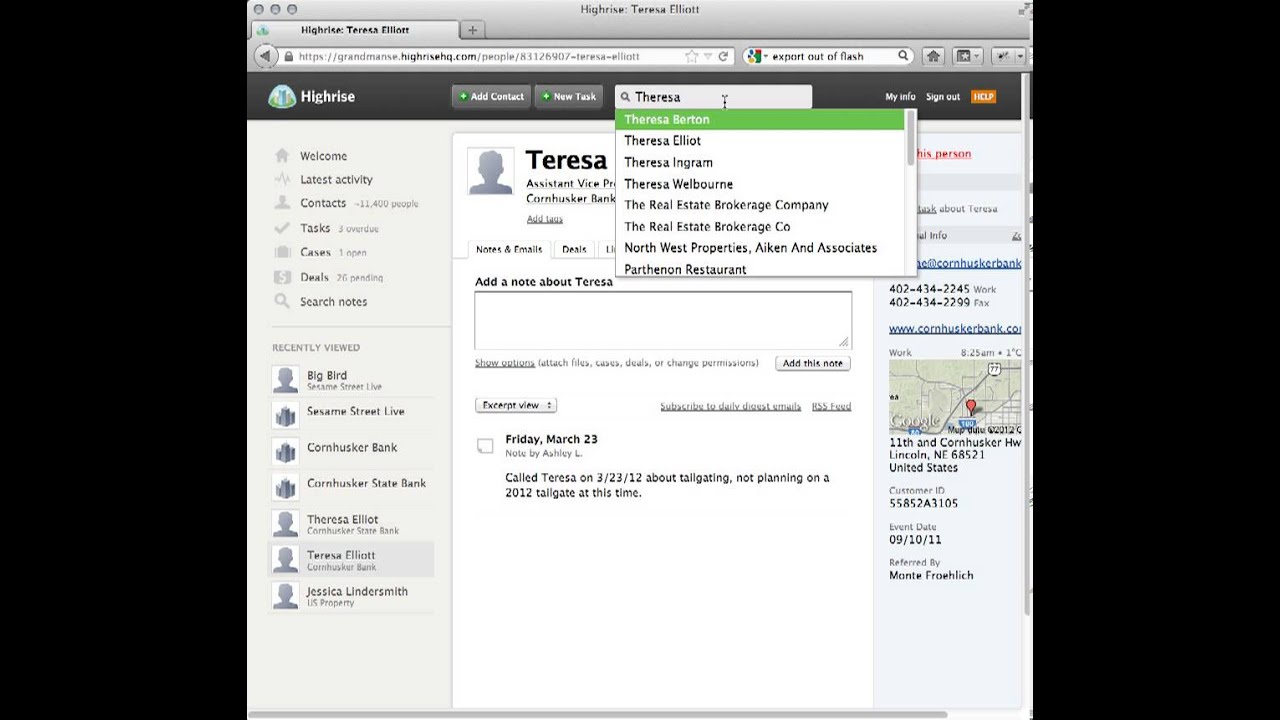Click Sign out link
The height and width of the screenshot is (720, 1280).
(943, 97)
